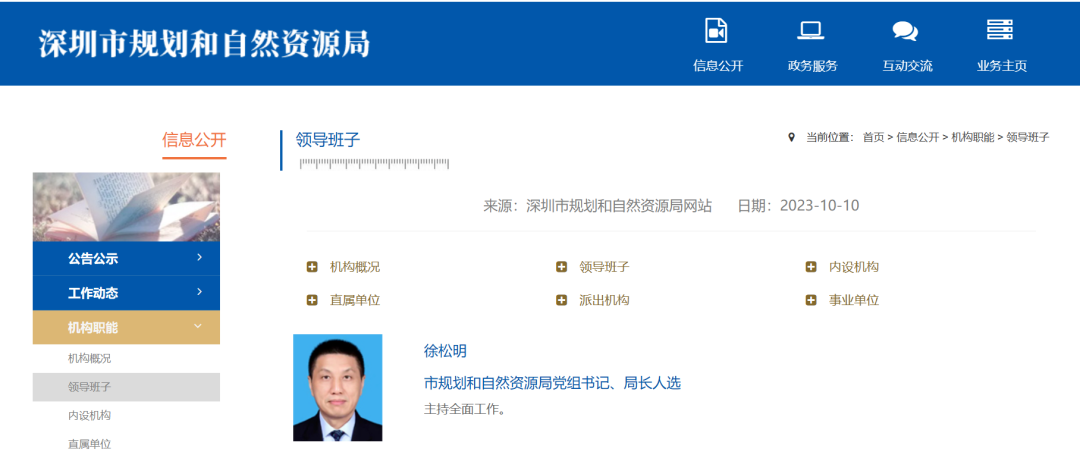Click the leader's portrait photo
1080x452 pixels.
337,387
